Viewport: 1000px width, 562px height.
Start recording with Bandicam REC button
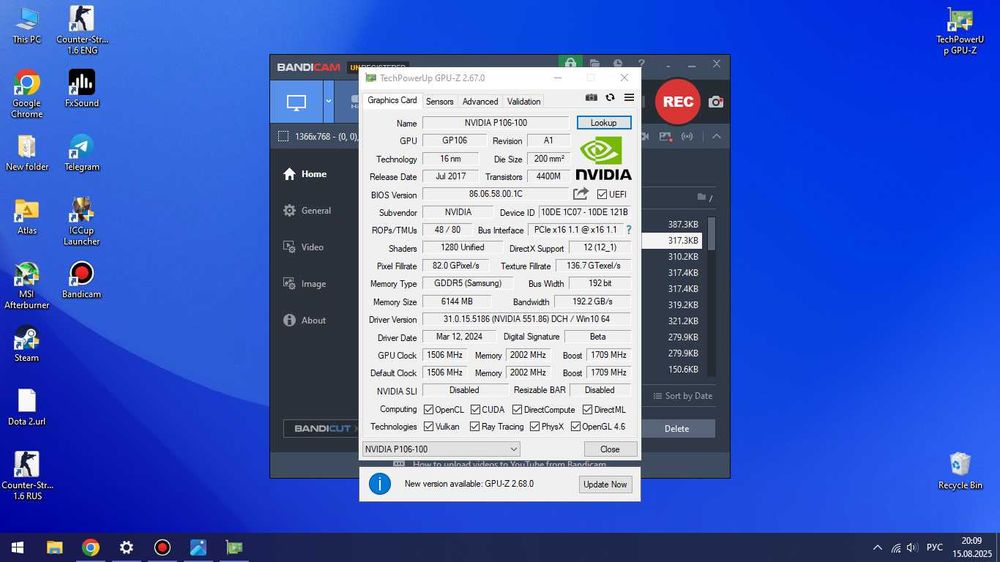click(677, 101)
